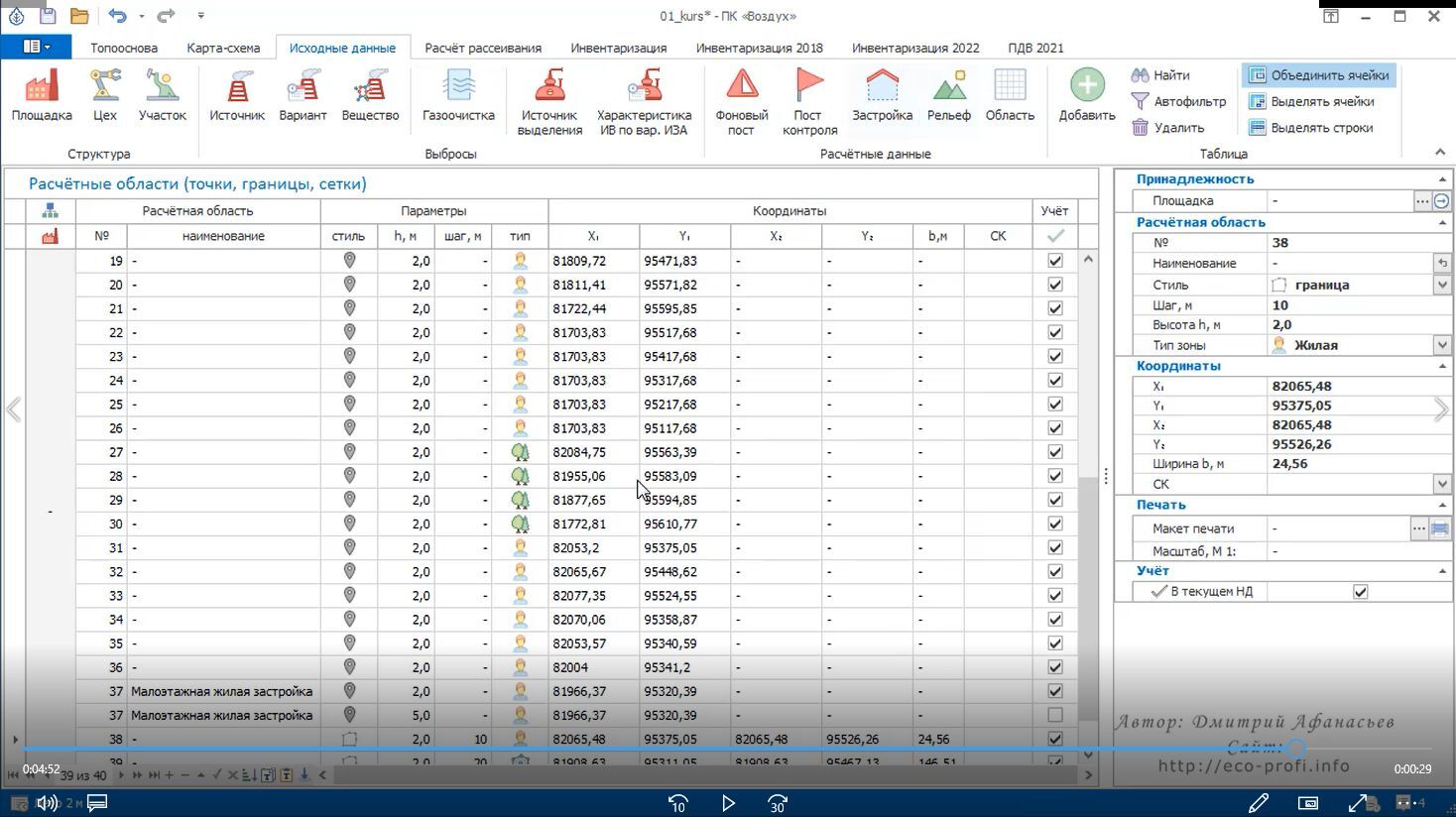Open the СК dropdown in properties
Screen dimensions: 1456x817
pyautogui.click(x=1442, y=484)
